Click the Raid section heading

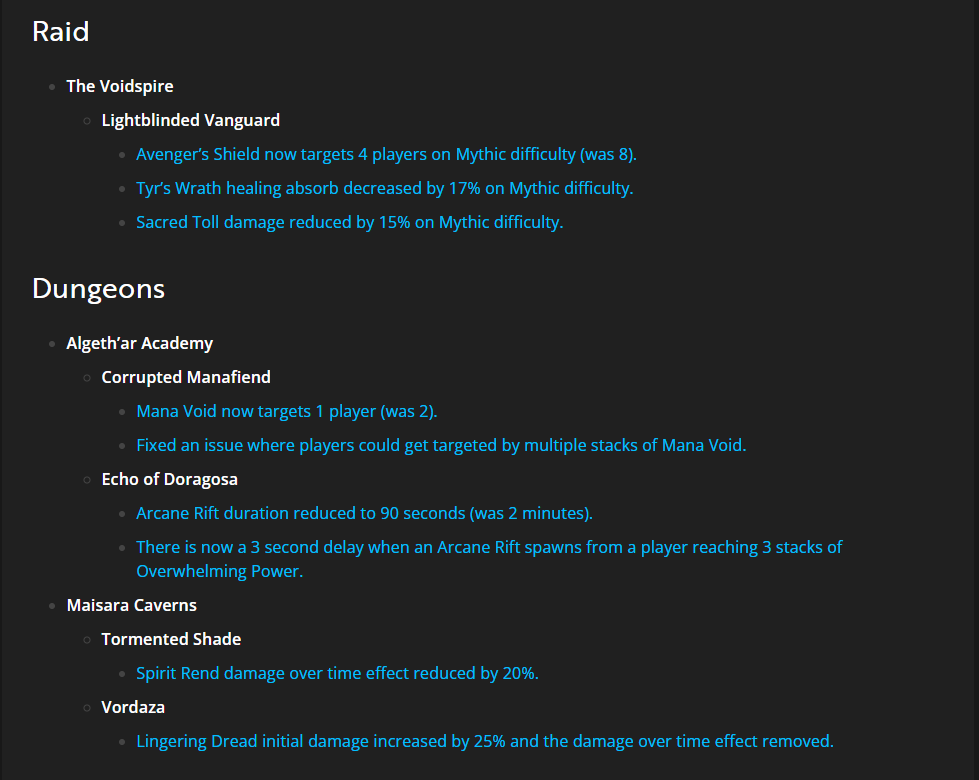[x=61, y=31]
